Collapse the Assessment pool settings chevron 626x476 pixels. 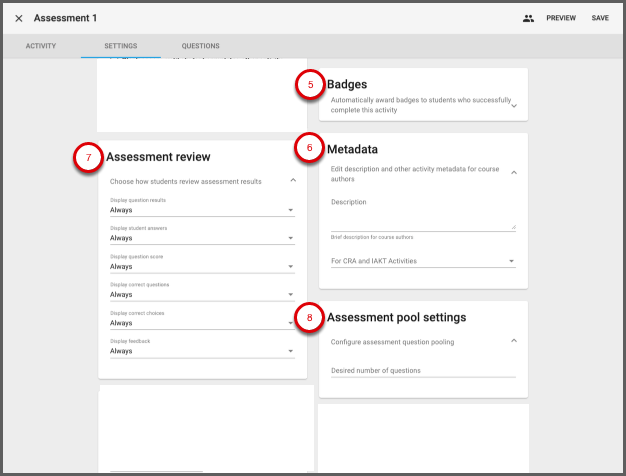[x=514, y=341]
